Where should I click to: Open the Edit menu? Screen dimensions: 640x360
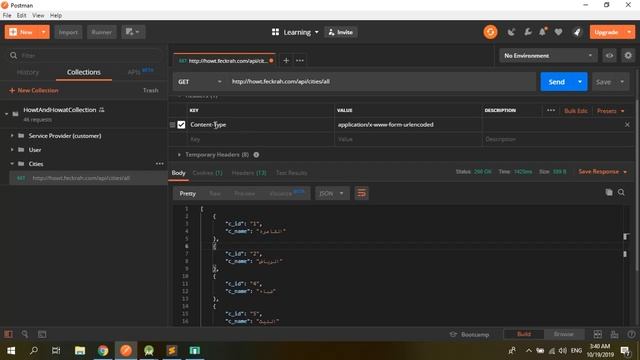coord(22,16)
